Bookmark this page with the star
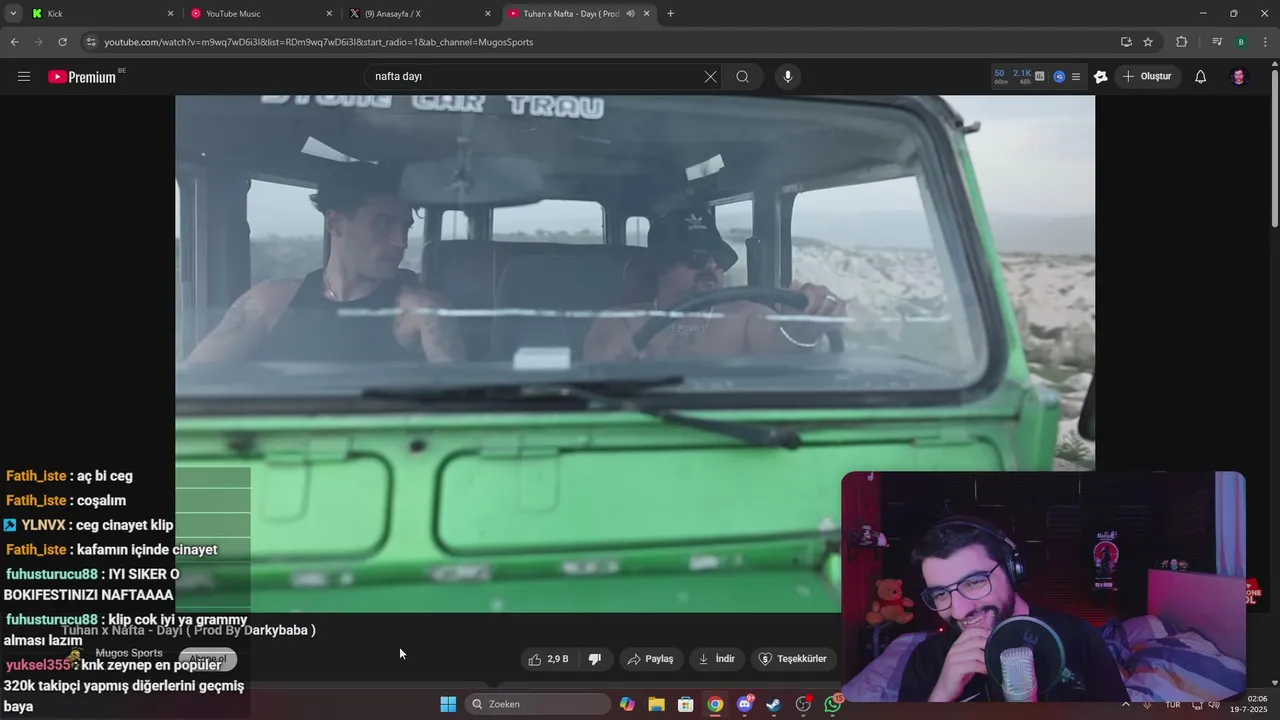The height and width of the screenshot is (720, 1280). click(x=1148, y=42)
